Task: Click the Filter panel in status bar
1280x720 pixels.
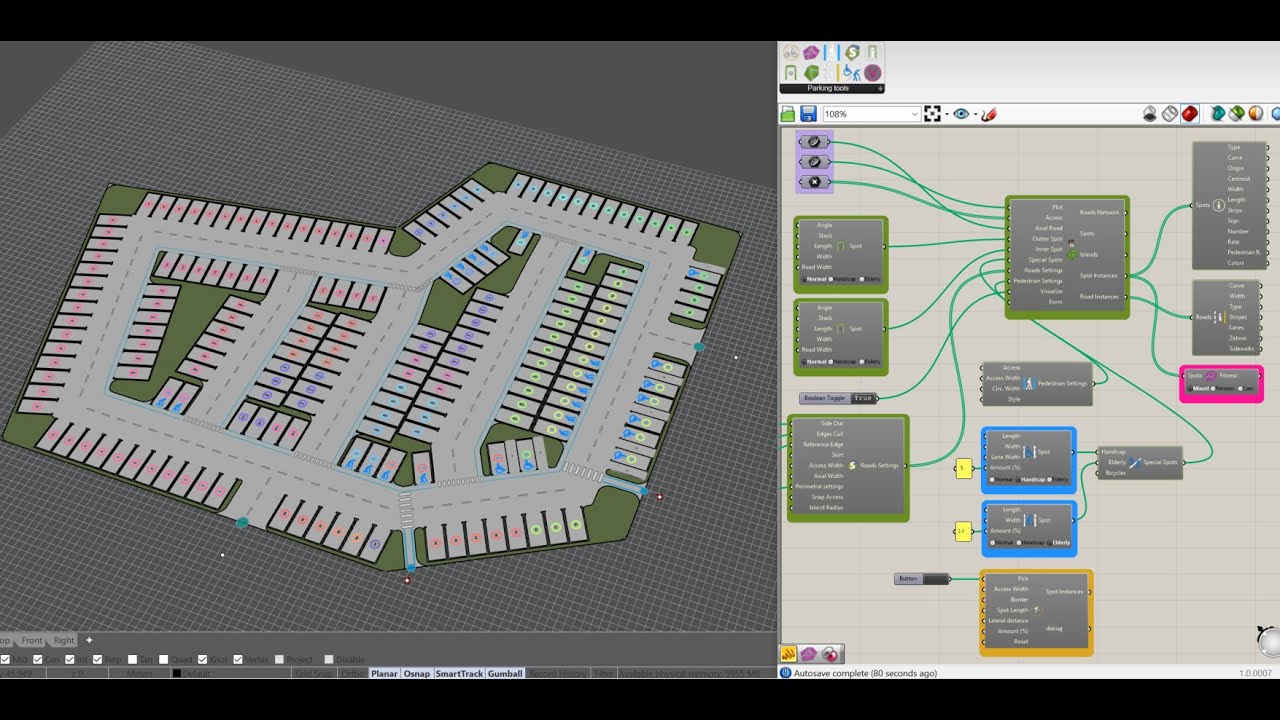Action: point(603,674)
